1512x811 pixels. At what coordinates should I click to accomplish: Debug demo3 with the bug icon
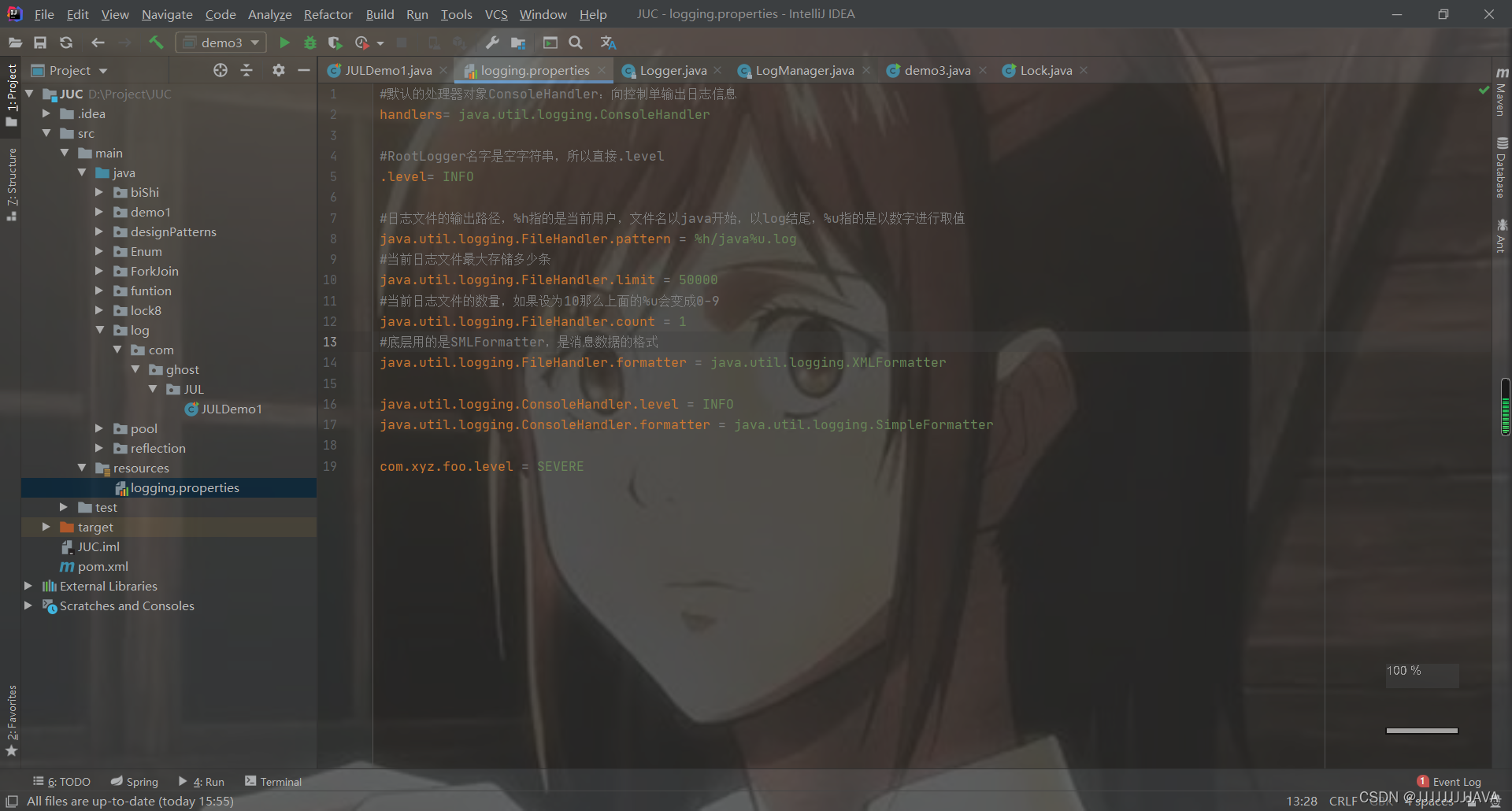point(310,43)
